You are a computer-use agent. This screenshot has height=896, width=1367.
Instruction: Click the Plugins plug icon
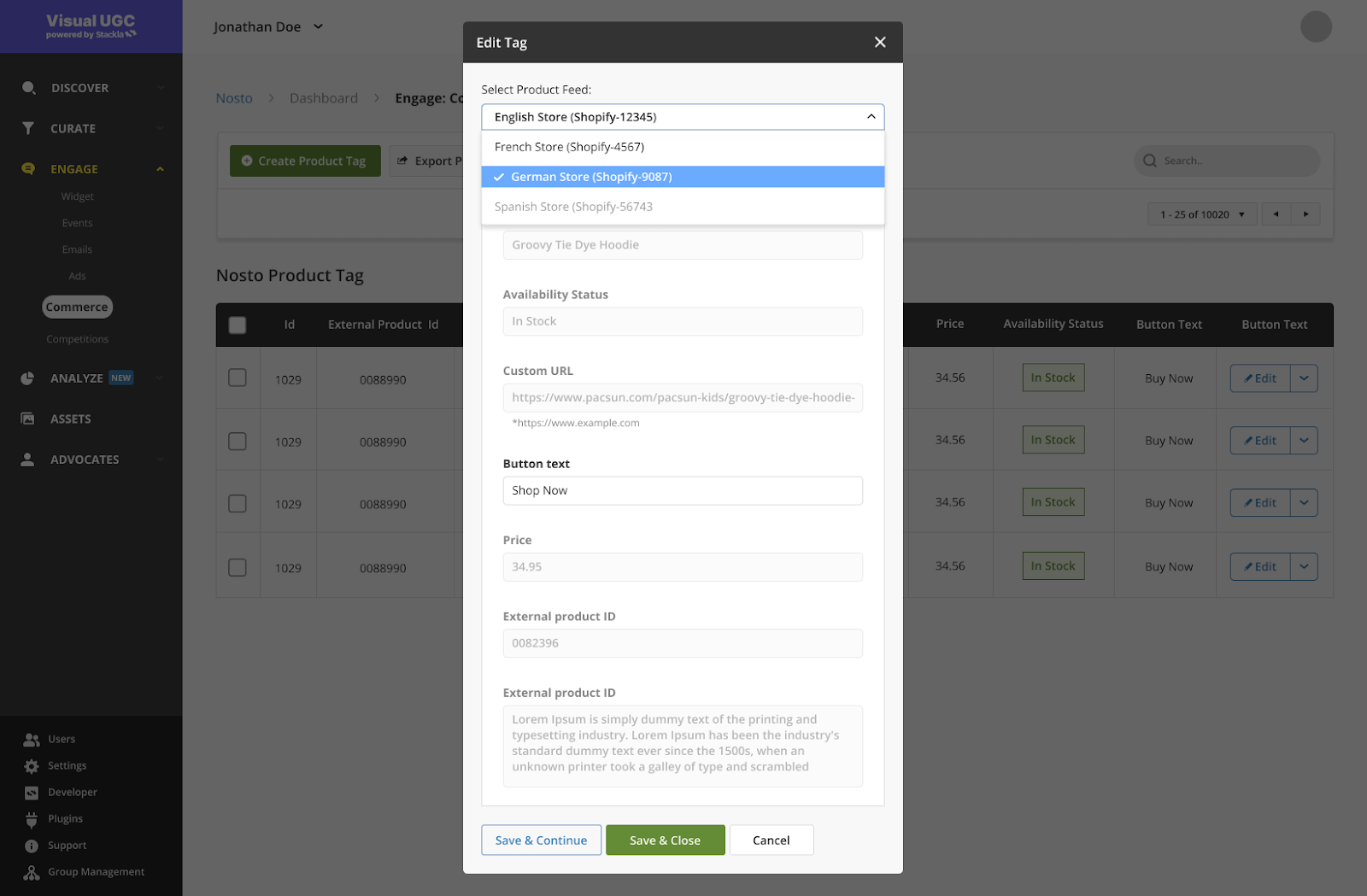32,820
